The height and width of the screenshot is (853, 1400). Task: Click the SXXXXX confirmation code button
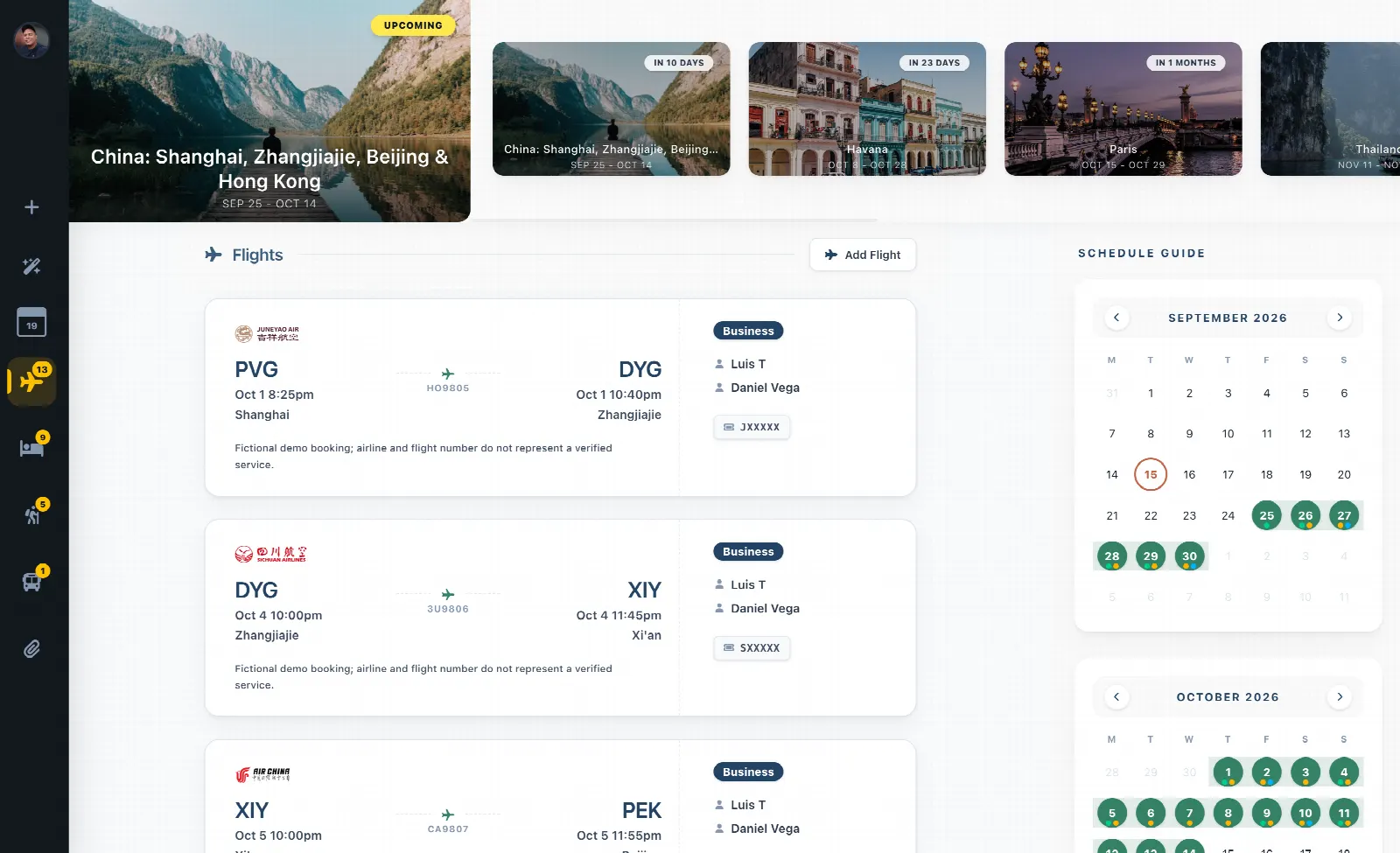point(752,648)
